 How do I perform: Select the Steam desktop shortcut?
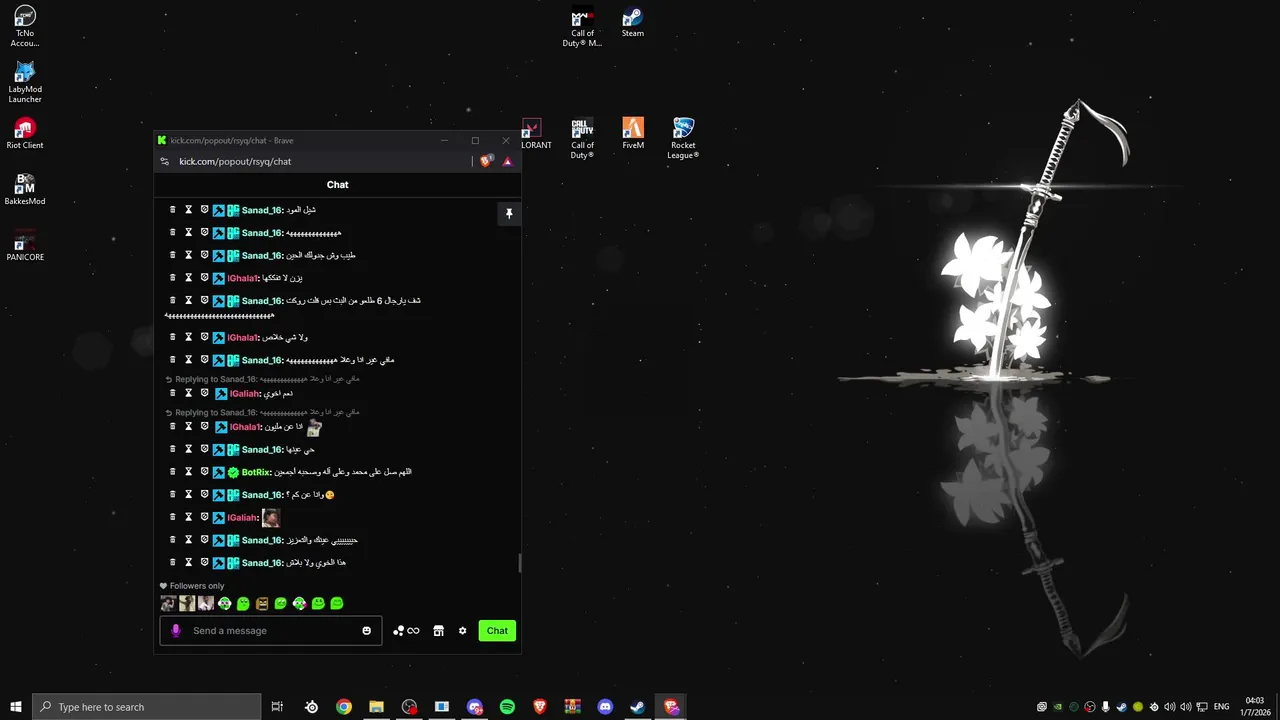633,22
